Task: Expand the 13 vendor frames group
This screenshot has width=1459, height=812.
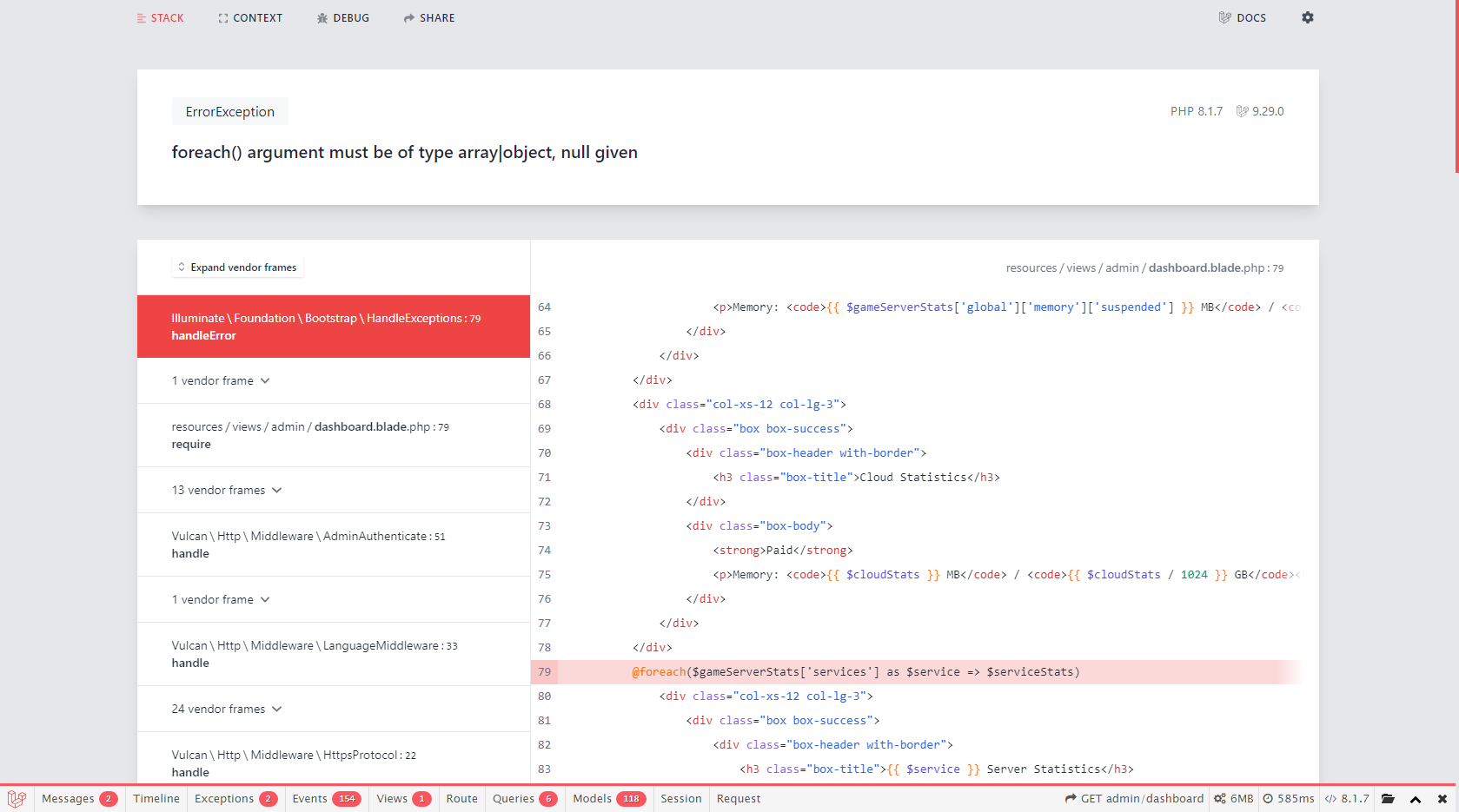Action: [x=226, y=490]
